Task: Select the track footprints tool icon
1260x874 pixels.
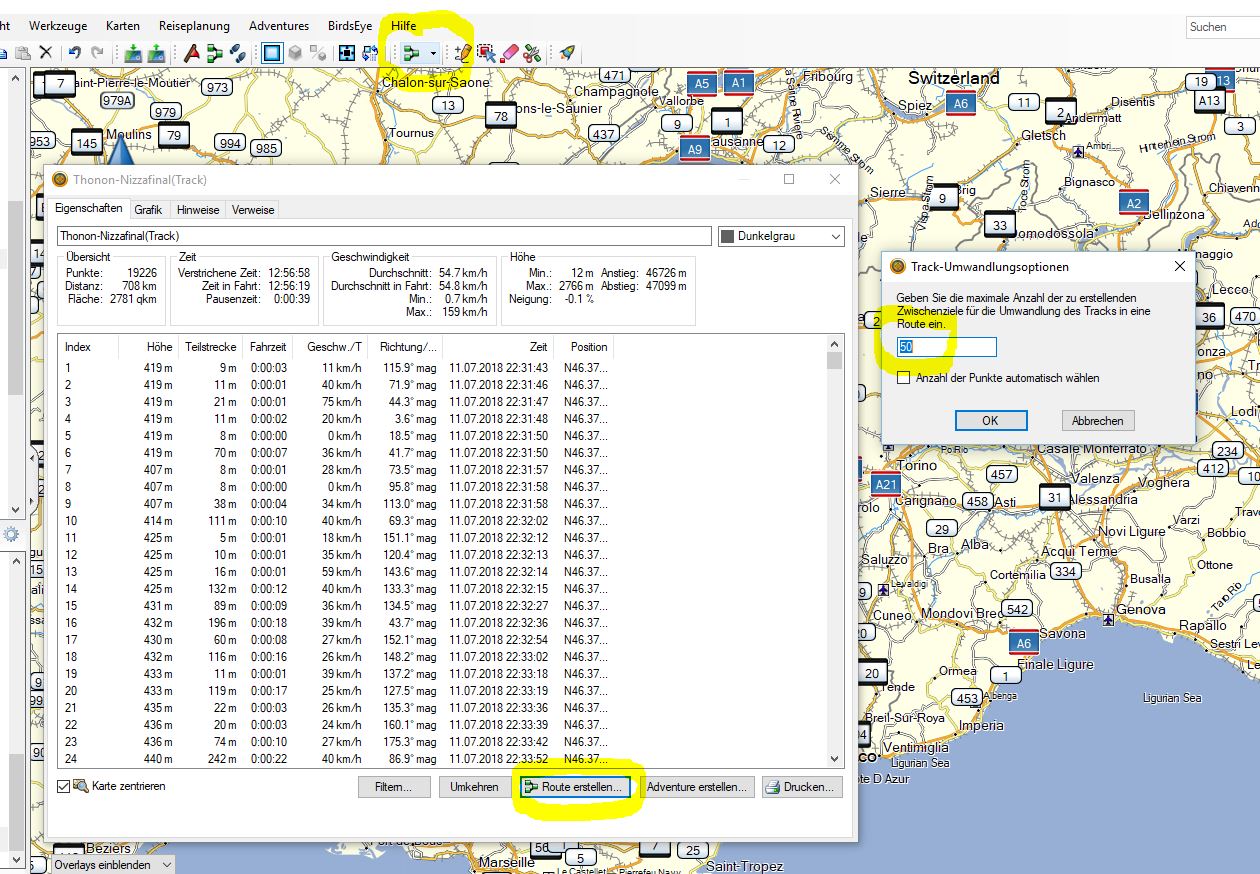Action: click(x=237, y=53)
